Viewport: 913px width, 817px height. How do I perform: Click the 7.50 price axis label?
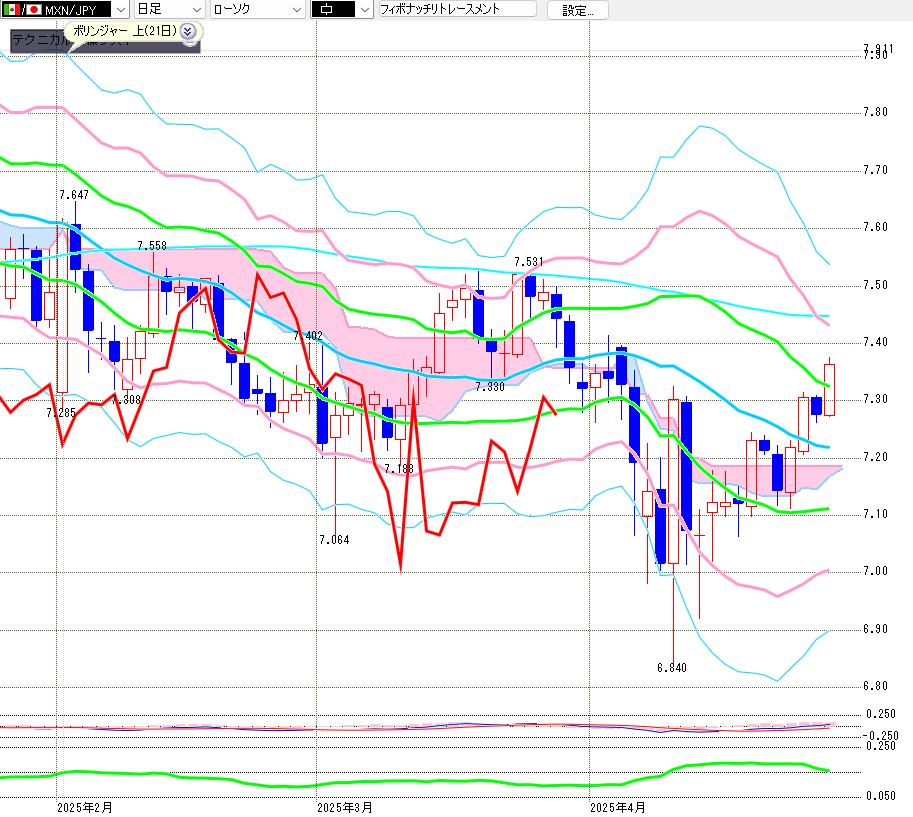(876, 285)
